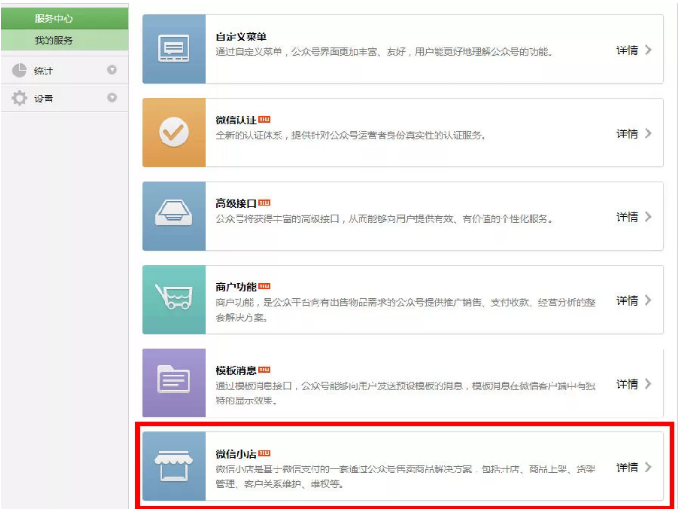Click the 商户功能 title text
The width and height of the screenshot is (682, 514).
point(236,287)
